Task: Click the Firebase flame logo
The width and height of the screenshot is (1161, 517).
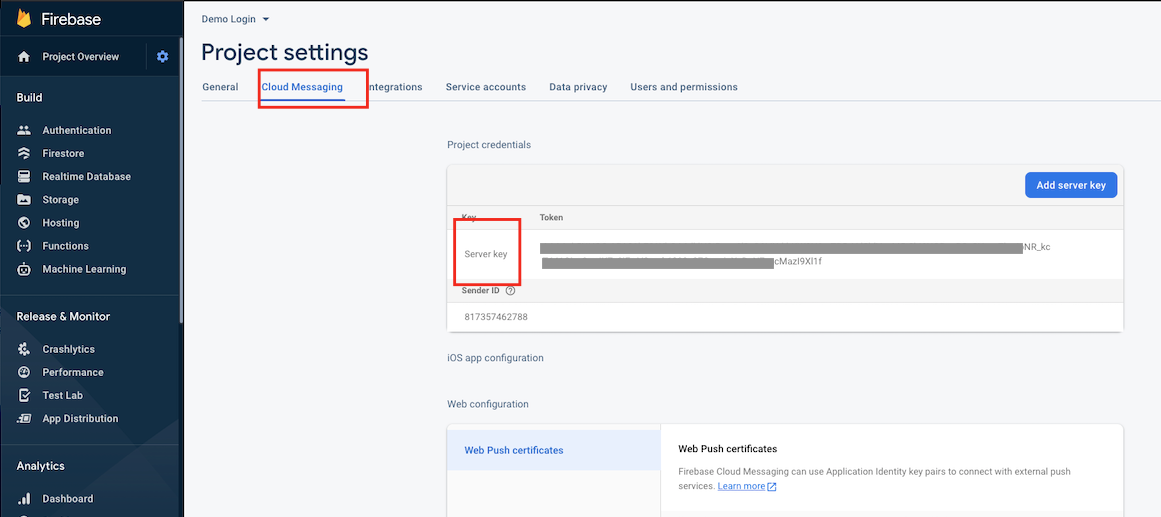Action: (x=24, y=19)
